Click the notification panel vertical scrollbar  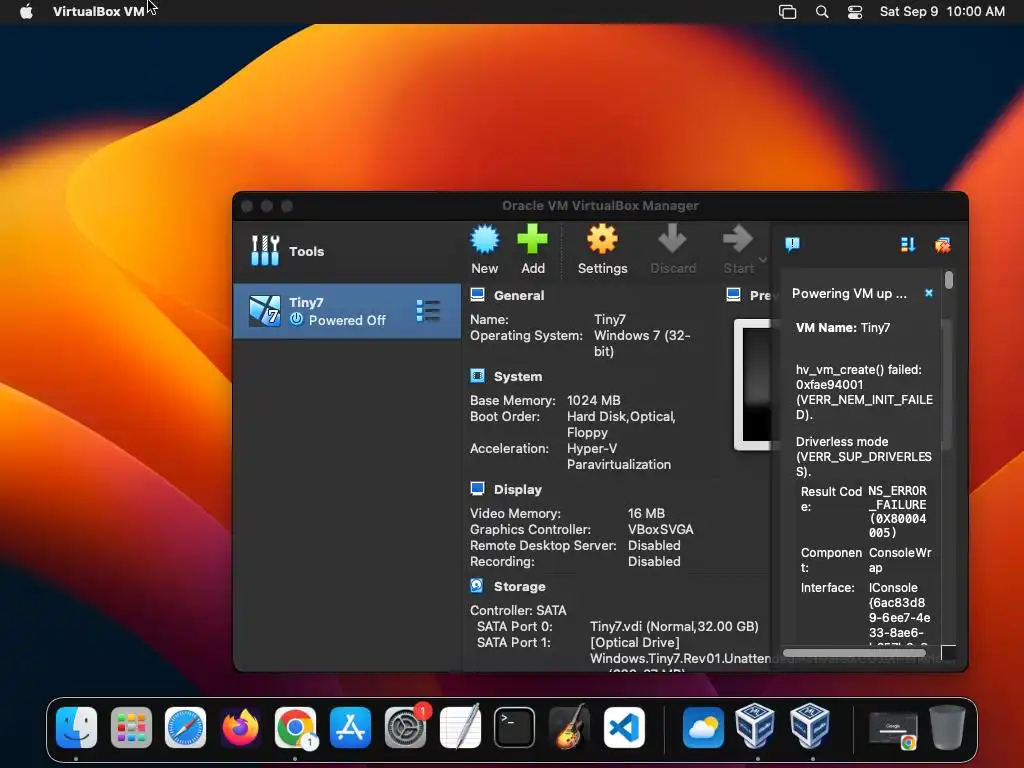948,280
